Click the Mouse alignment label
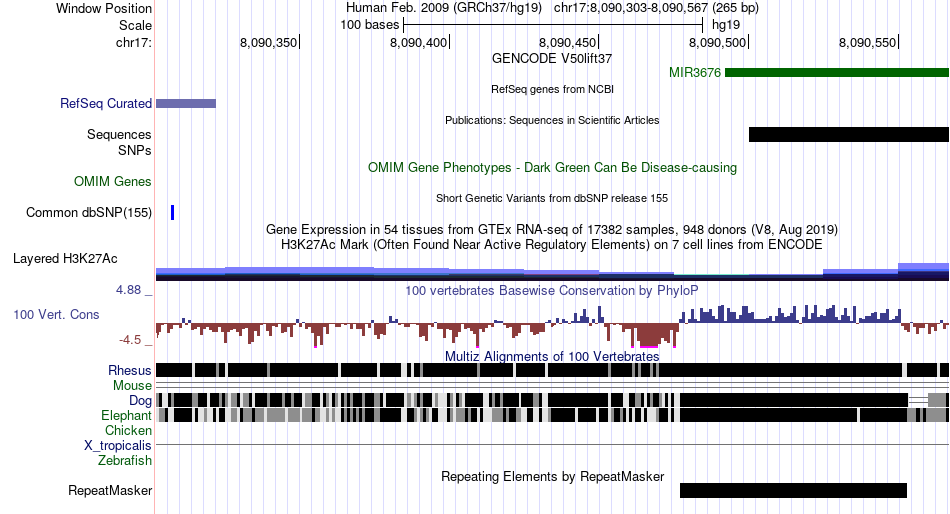Image resolution: width=950 pixels, height=514 pixels. [x=132, y=386]
